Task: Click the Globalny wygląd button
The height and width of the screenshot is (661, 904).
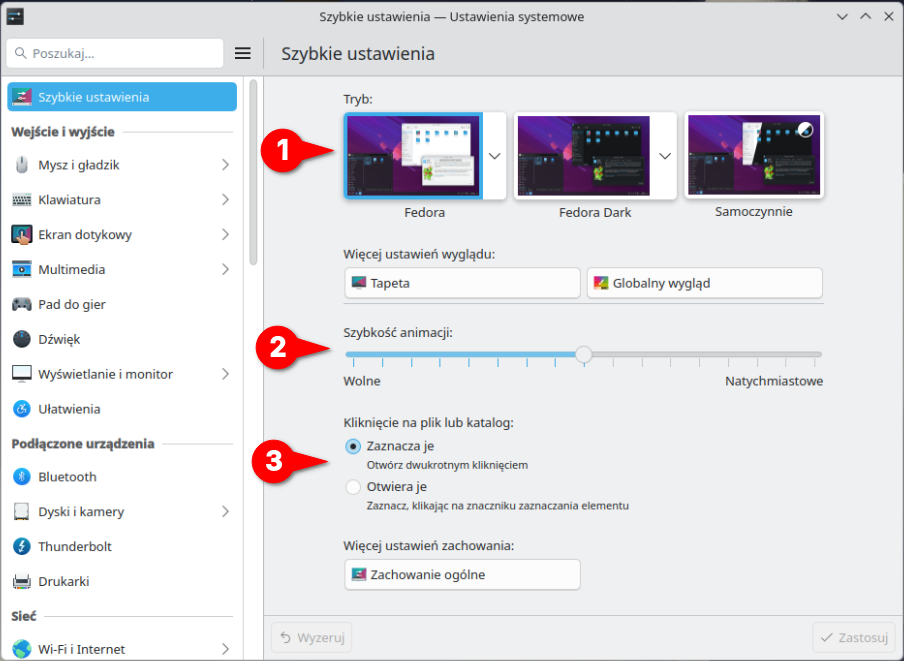Action: click(704, 283)
